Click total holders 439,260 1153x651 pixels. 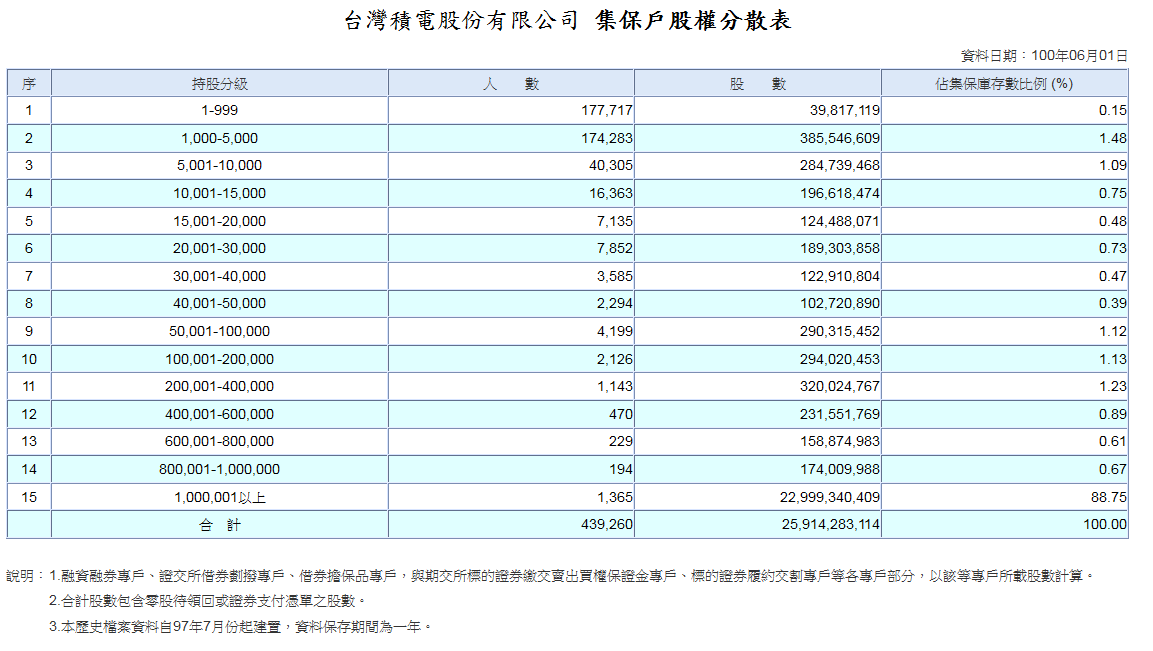click(607, 525)
